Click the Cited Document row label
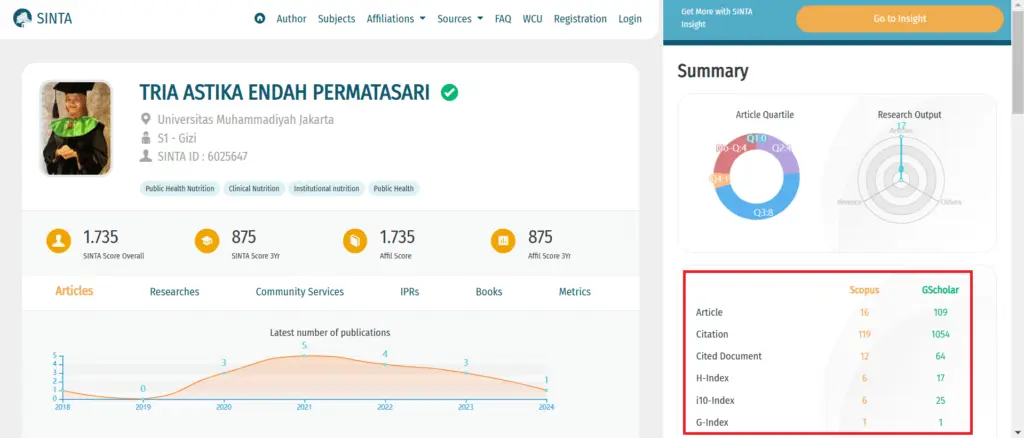The height and width of the screenshot is (438, 1024). (729, 356)
